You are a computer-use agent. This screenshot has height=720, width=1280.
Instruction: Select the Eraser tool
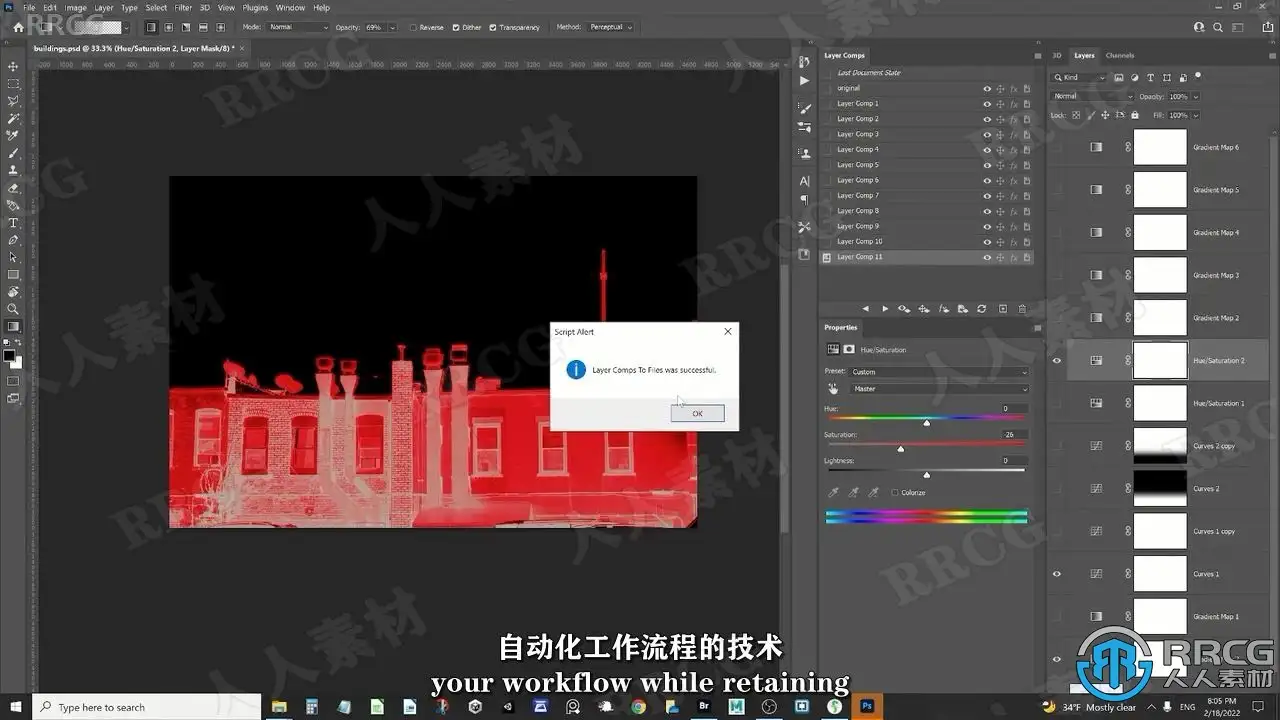(13, 188)
